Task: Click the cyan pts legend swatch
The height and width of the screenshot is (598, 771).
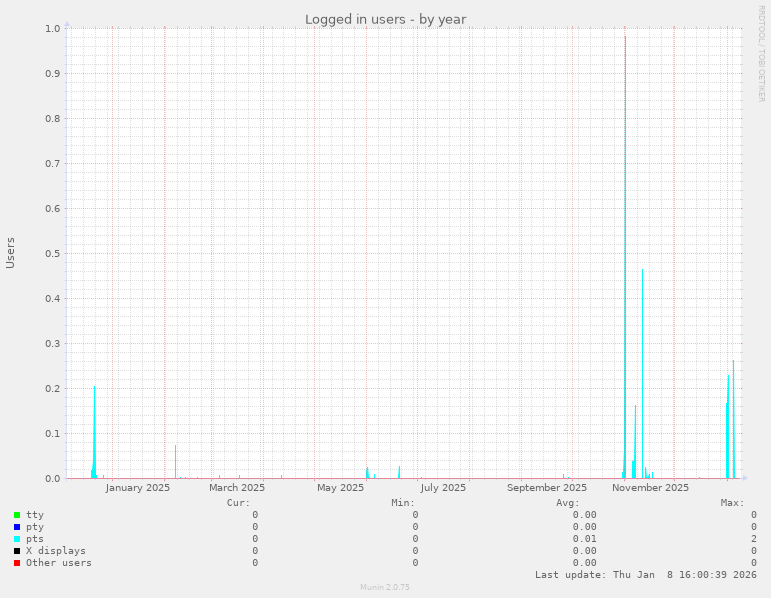Action: 17,539
